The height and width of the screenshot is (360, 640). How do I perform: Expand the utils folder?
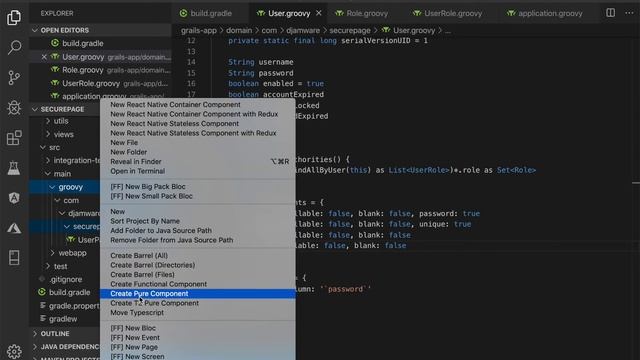[x=61, y=121]
